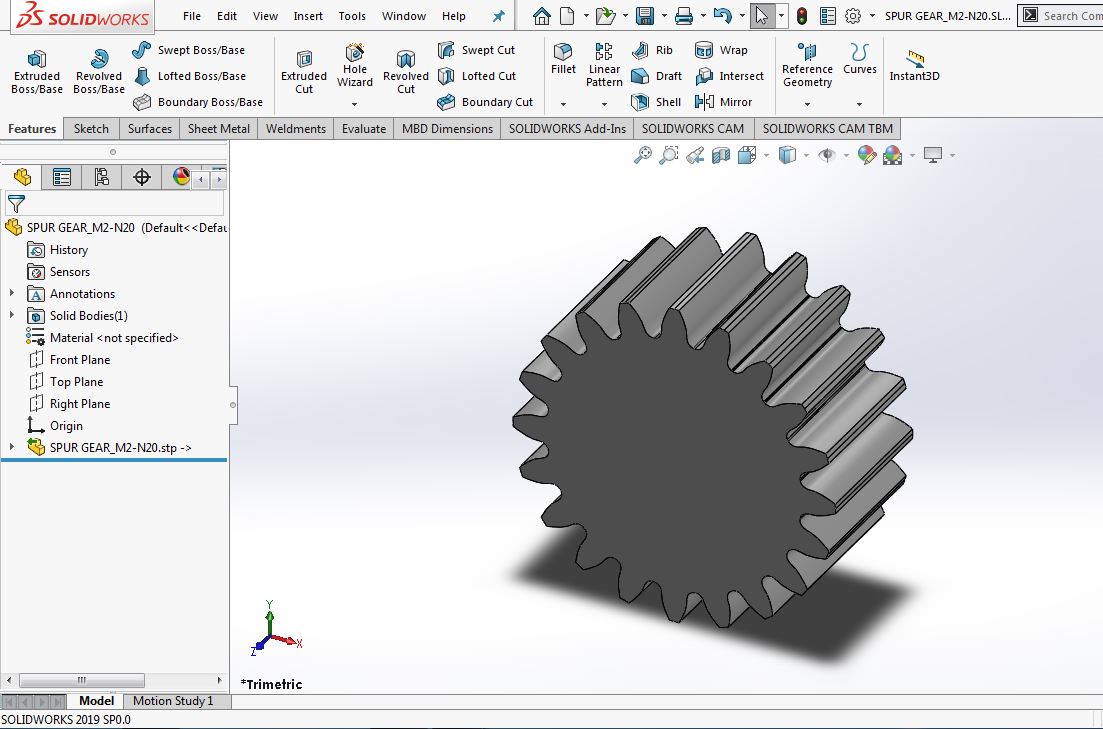
Task: Click the Print icon
Action: (684, 15)
